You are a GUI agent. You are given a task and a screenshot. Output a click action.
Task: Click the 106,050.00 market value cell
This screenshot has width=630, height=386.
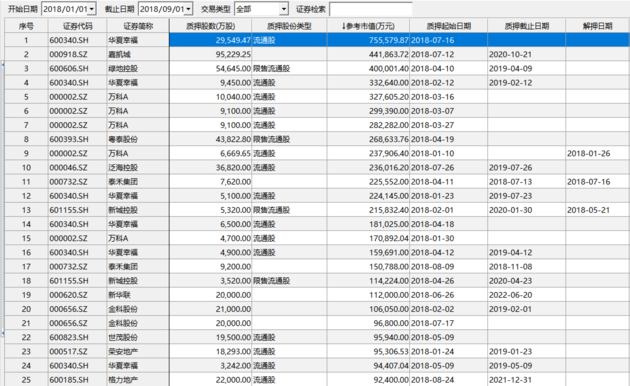368,309
